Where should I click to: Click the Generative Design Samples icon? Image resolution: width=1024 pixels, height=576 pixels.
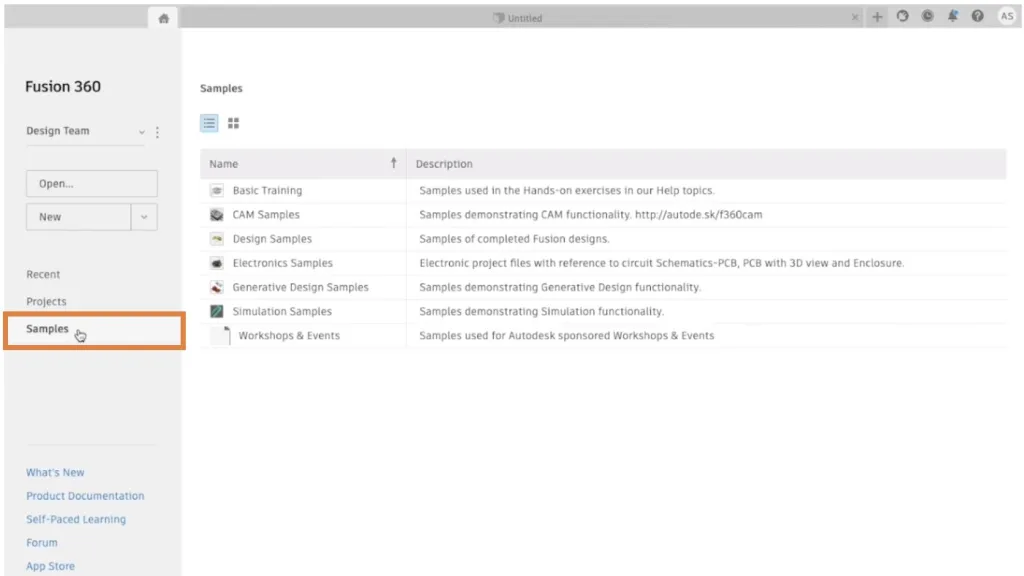(x=217, y=287)
